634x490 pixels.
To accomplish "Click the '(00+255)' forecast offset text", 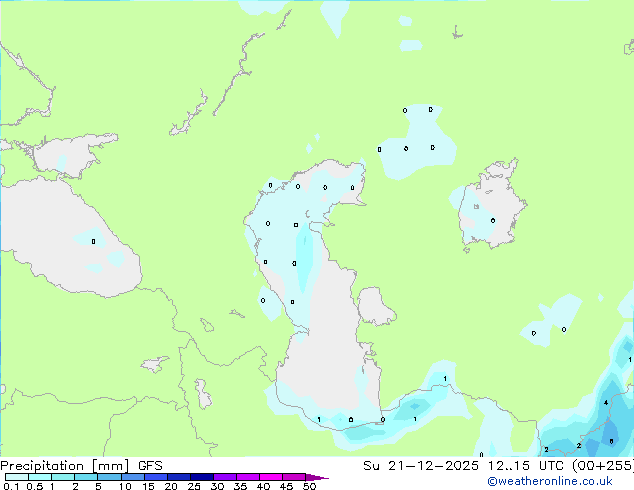I will coord(603,466).
